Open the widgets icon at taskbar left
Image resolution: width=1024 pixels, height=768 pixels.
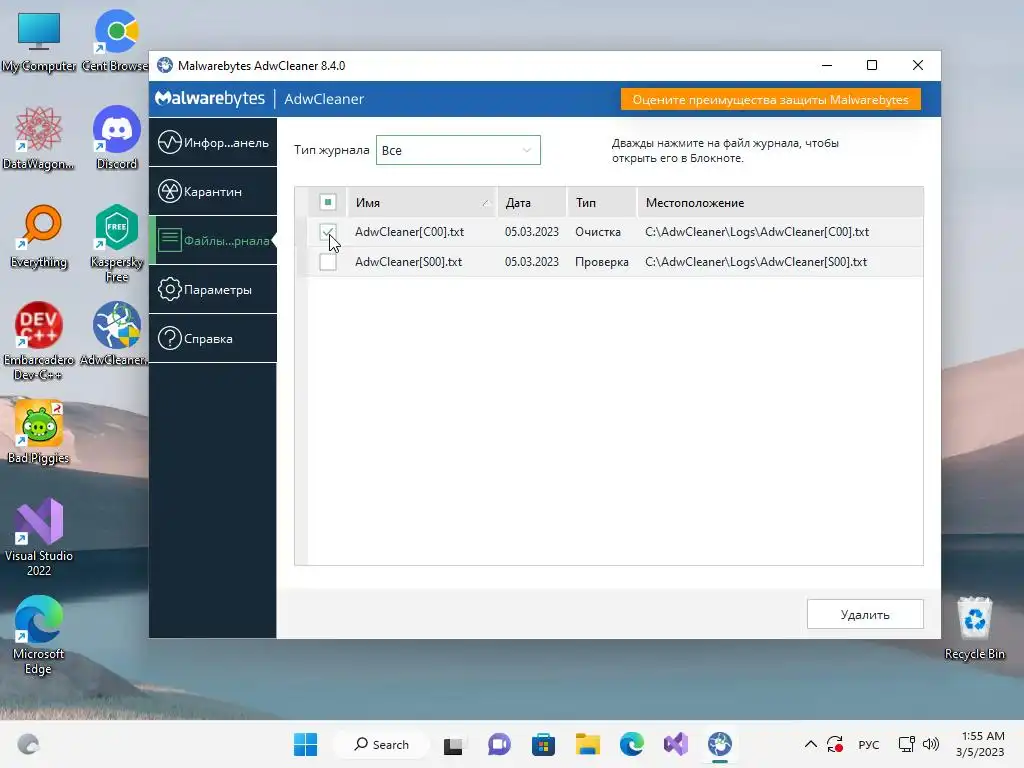28,744
